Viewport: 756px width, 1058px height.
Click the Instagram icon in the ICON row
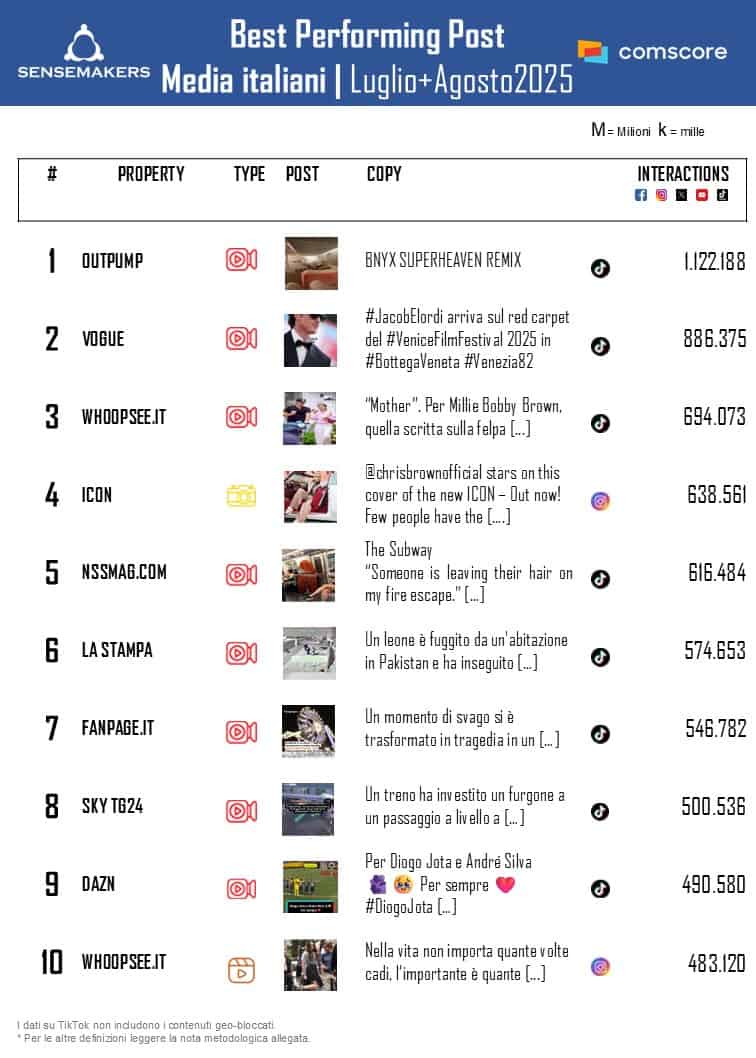[600, 501]
